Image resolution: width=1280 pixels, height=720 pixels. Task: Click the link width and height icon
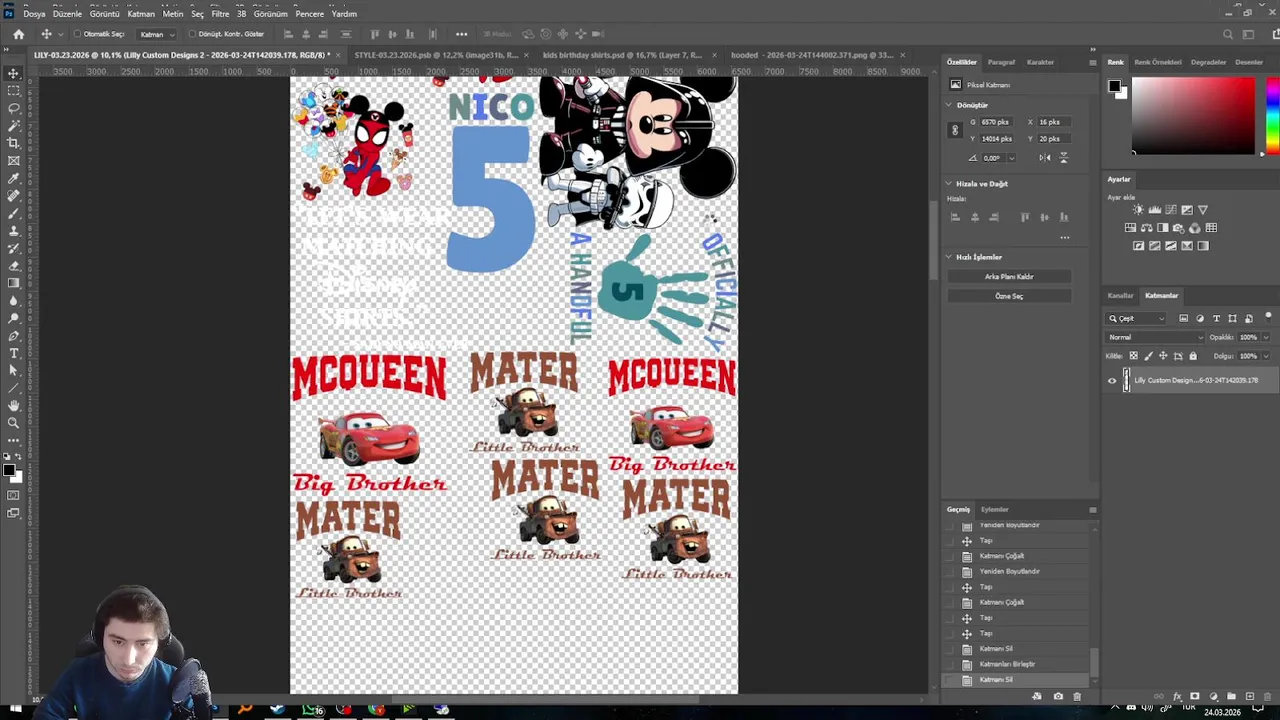[x=955, y=130]
